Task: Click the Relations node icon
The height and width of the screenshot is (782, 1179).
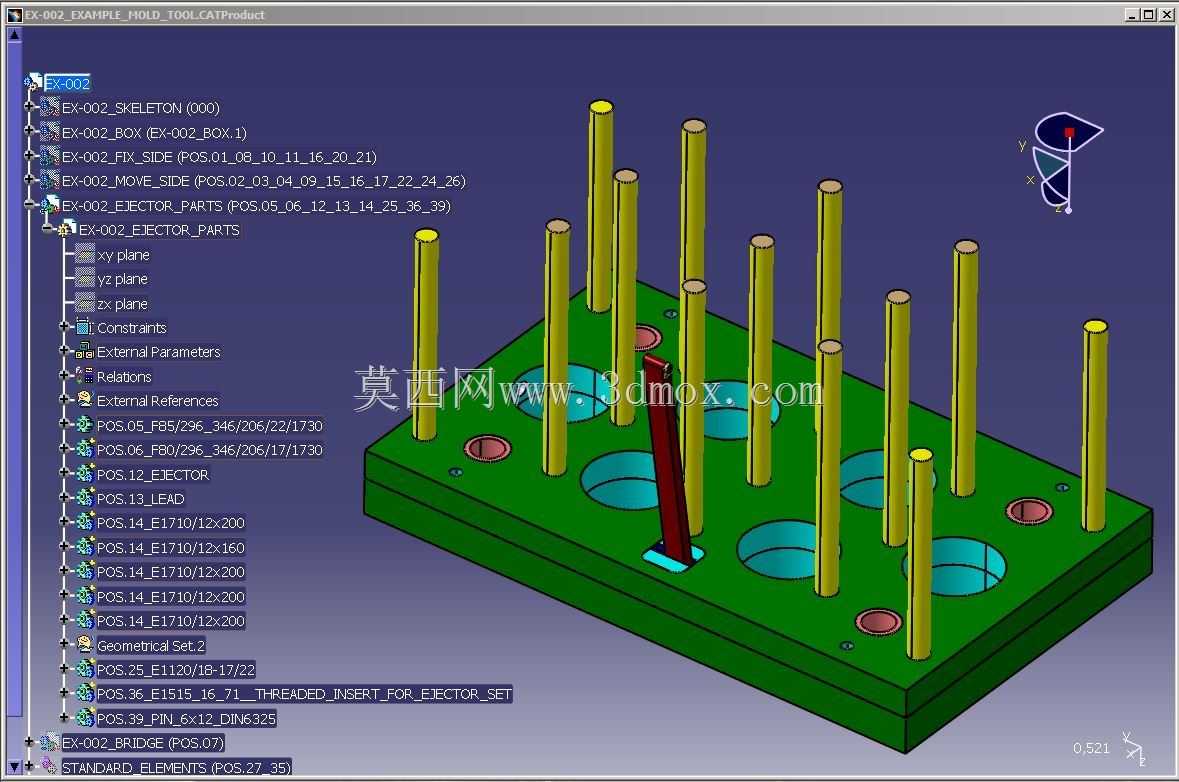Action: click(85, 376)
